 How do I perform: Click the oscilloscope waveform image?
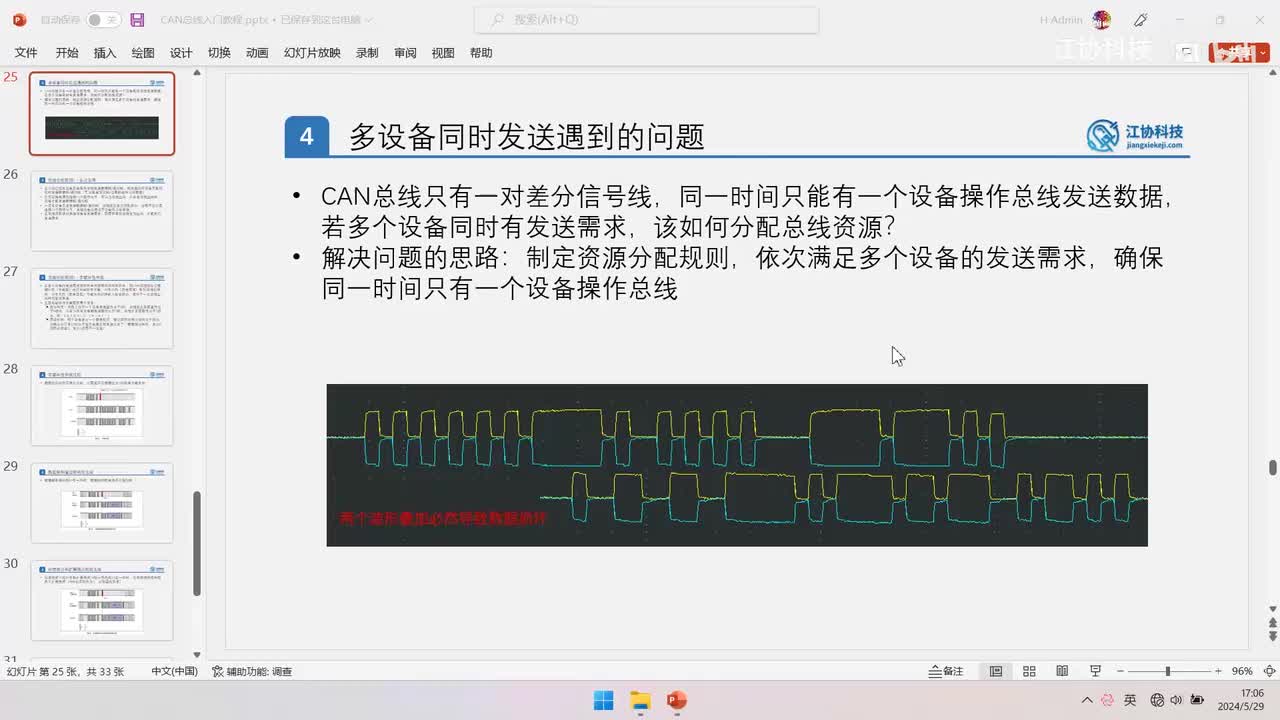pyautogui.click(x=737, y=465)
